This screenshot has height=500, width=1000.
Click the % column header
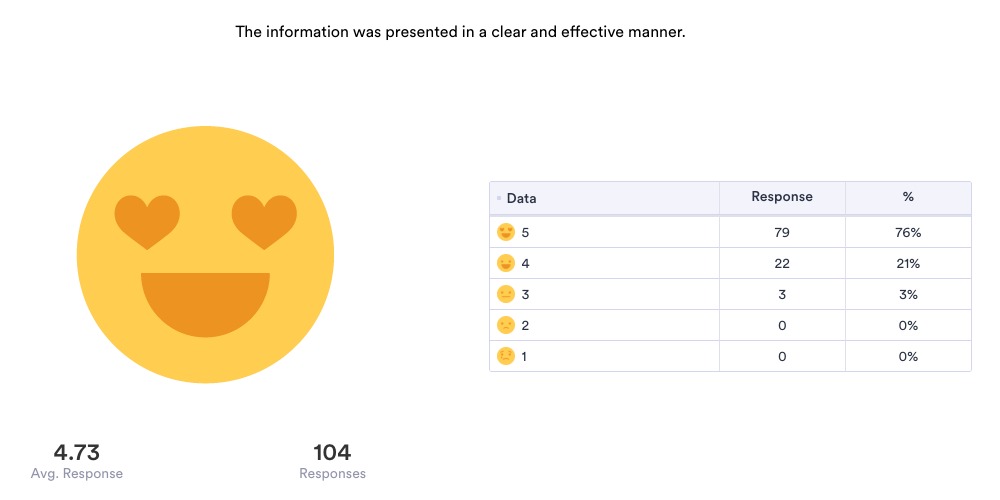[x=908, y=197]
